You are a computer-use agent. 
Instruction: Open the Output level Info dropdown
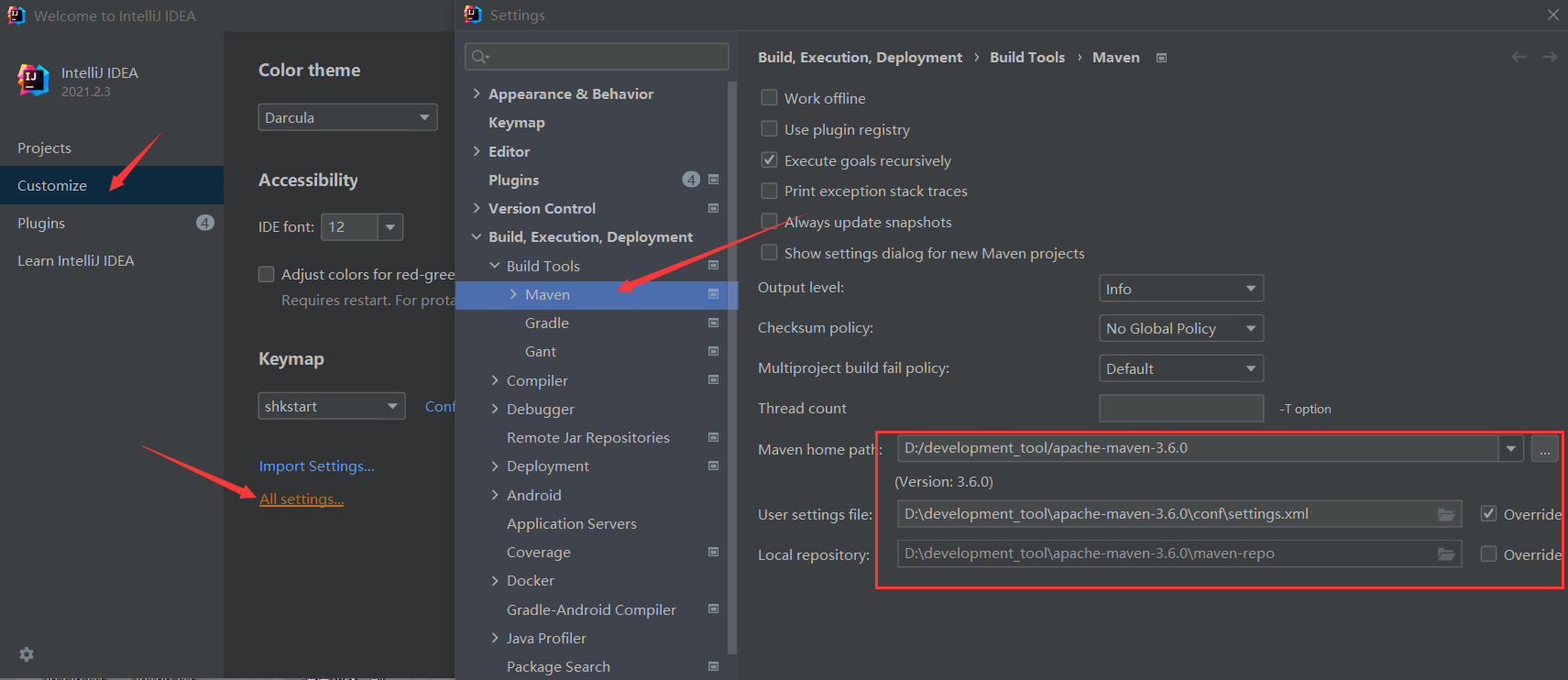click(1181, 289)
